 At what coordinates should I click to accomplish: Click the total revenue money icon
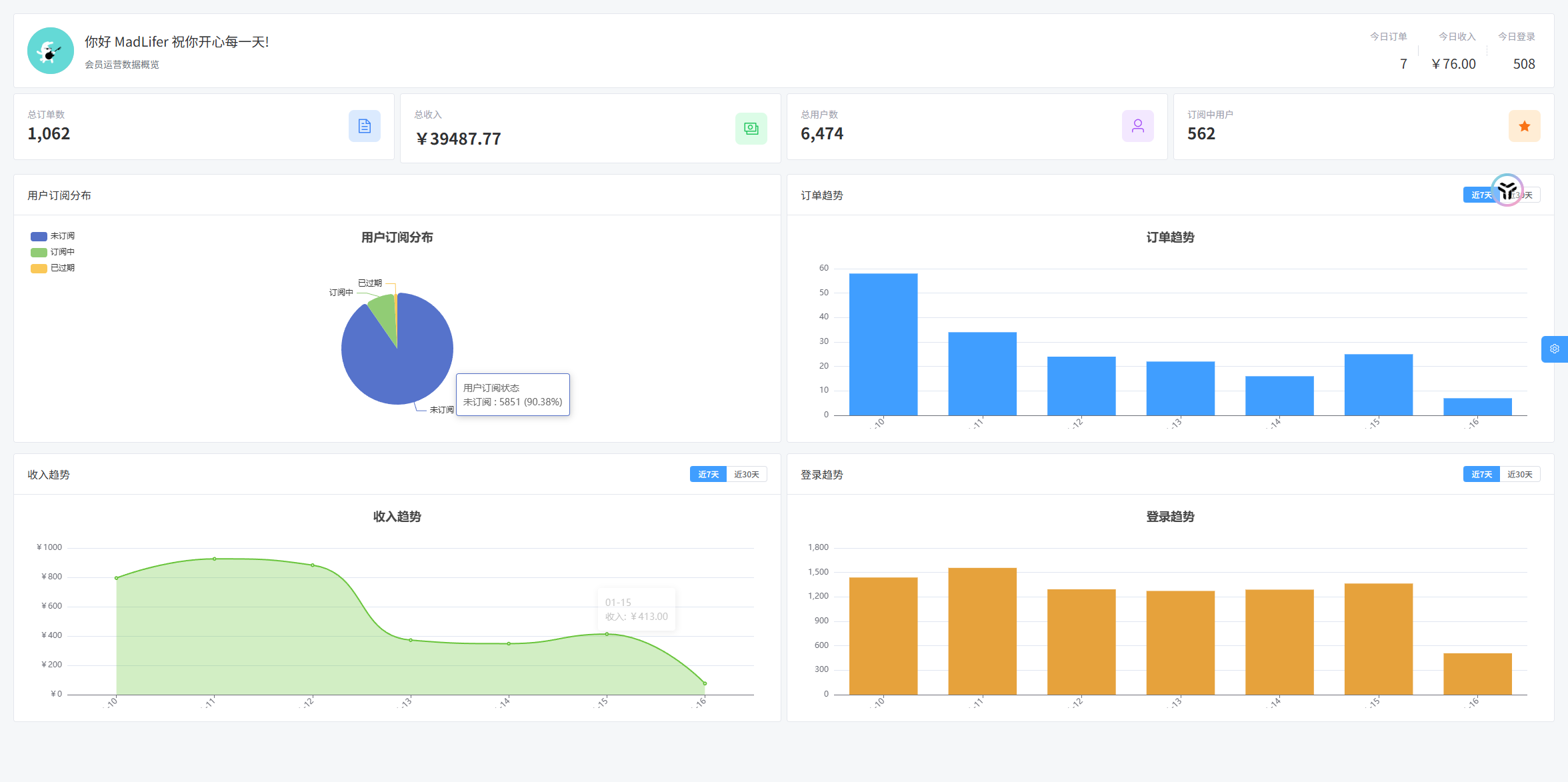pos(751,129)
